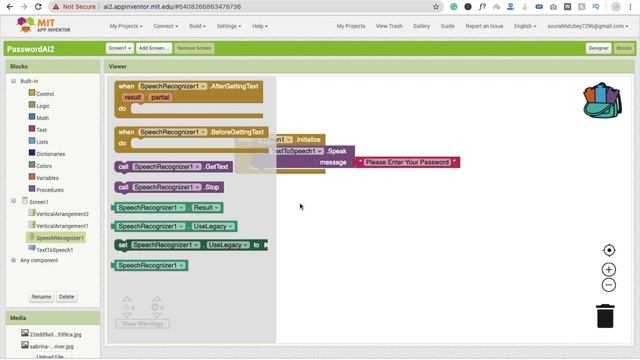640x360 pixels.
Task: Open the English language dropdown
Action: point(524,26)
